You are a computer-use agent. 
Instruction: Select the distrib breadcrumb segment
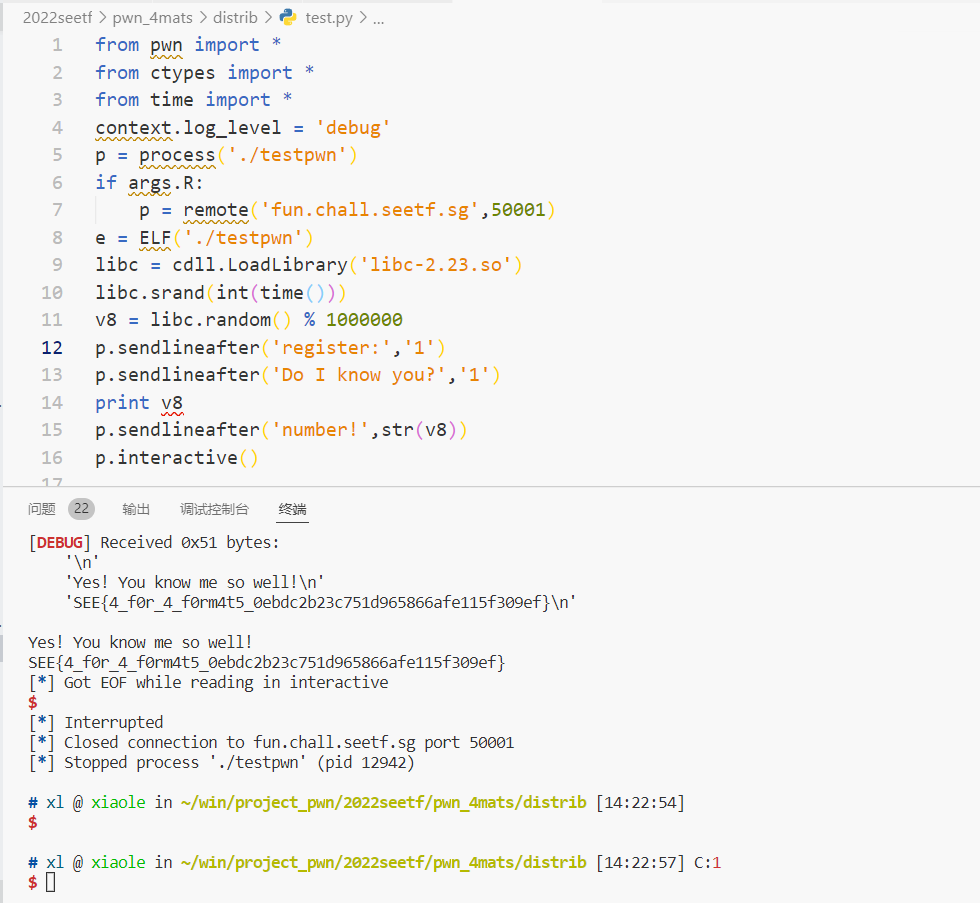pyautogui.click(x=235, y=17)
